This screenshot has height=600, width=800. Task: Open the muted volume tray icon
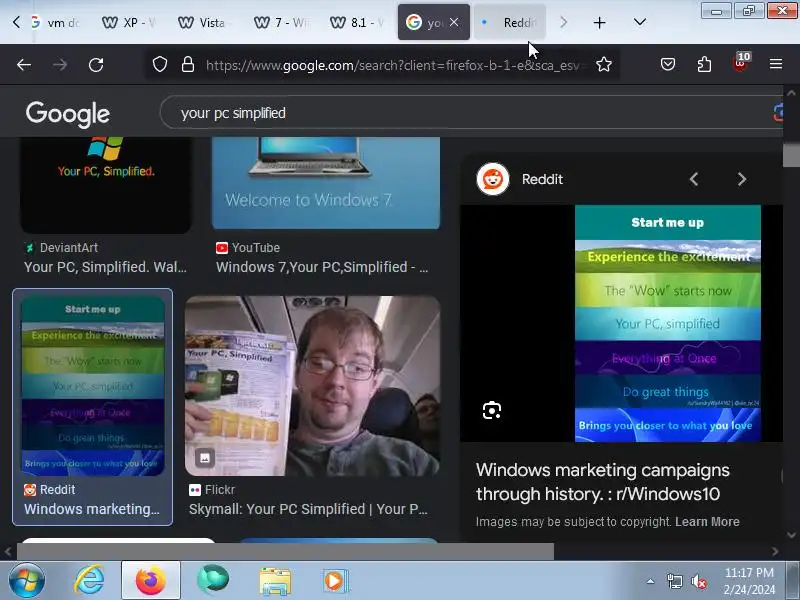click(699, 581)
